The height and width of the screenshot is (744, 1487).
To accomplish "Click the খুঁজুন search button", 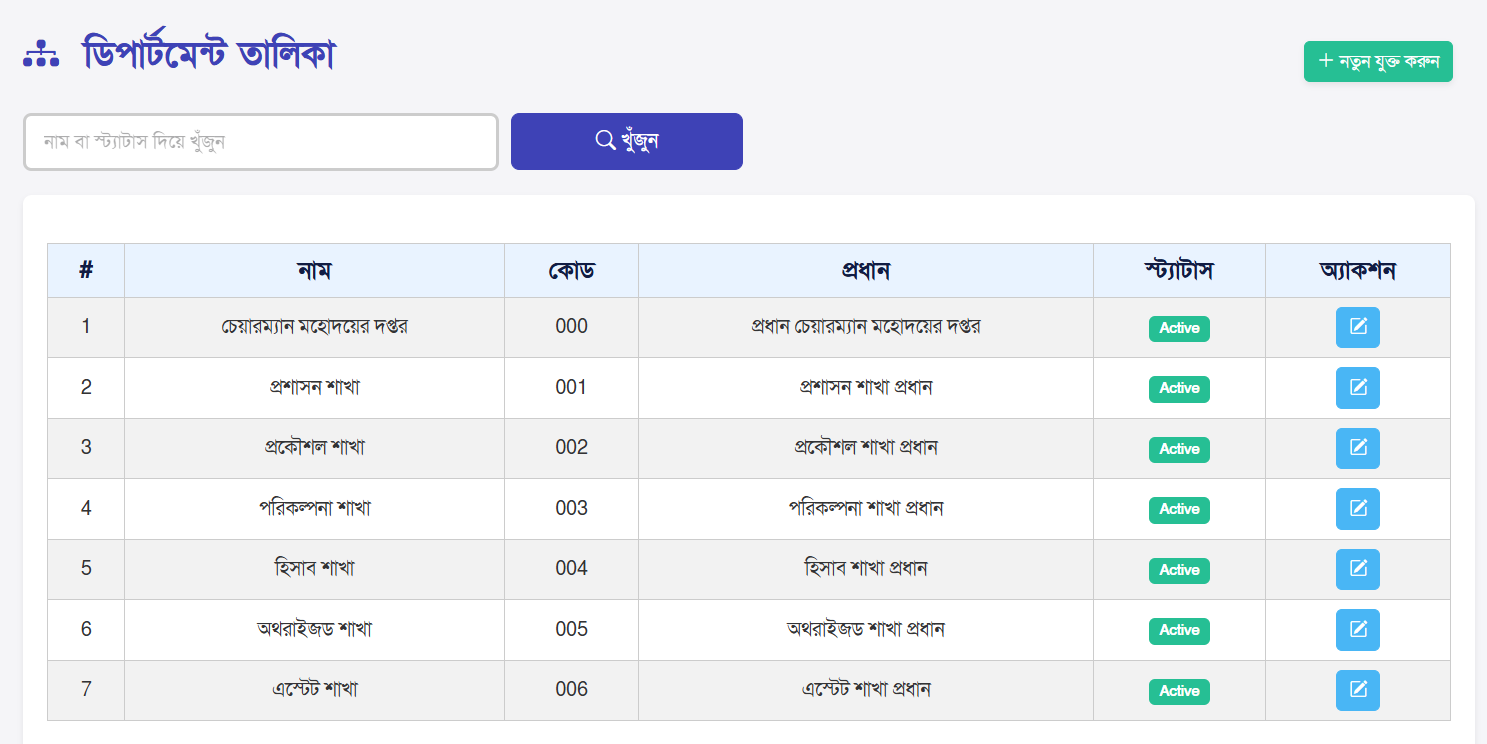I will point(626,141).
